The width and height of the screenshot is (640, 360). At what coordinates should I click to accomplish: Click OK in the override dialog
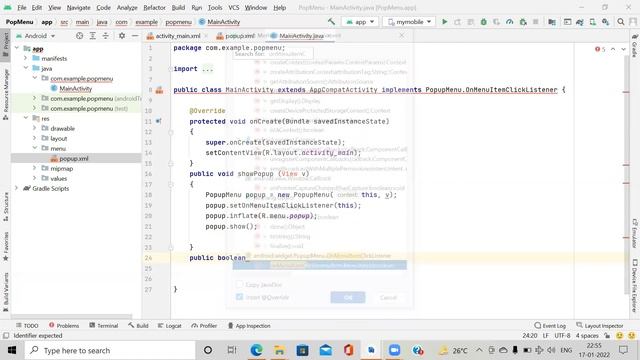348,297
